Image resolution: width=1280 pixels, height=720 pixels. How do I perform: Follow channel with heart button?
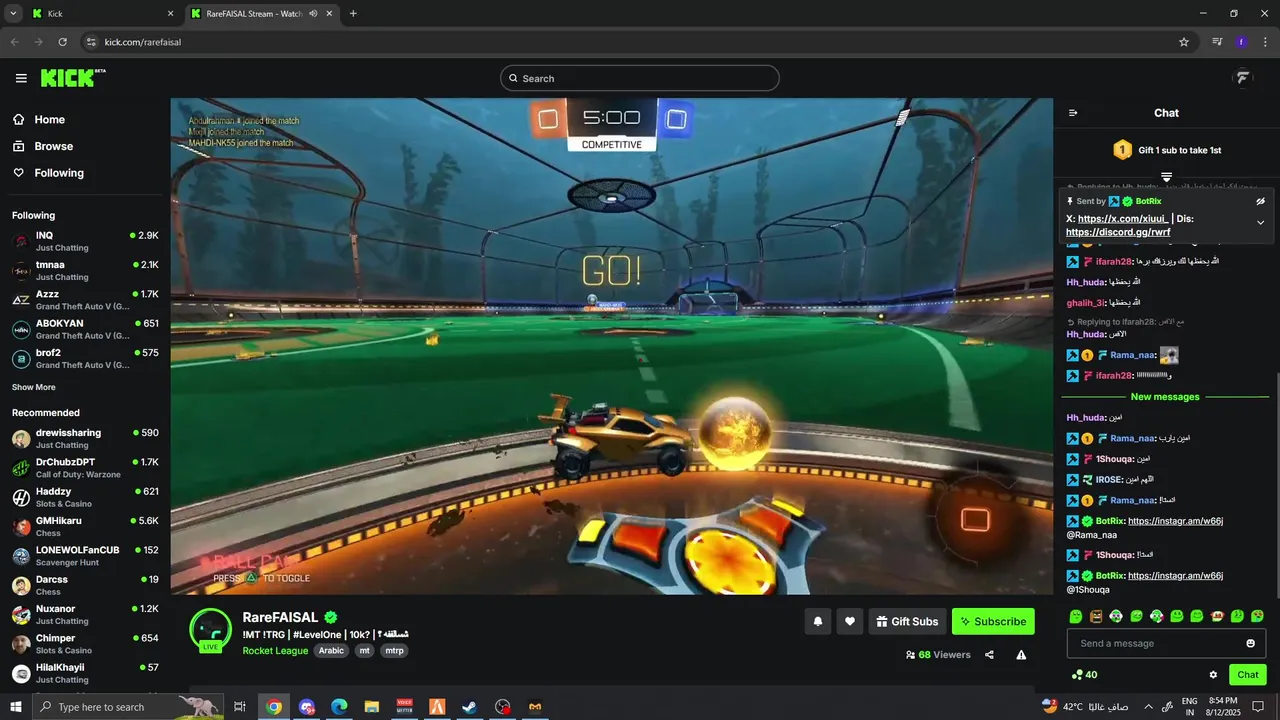coord(850,621)
